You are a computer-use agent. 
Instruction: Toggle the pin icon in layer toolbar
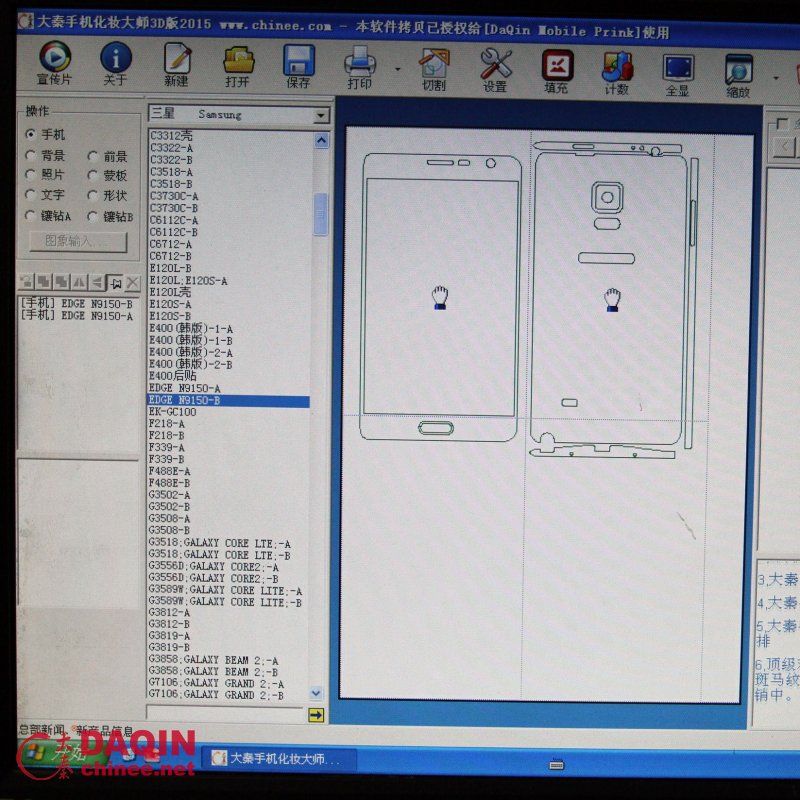point(115,282)
